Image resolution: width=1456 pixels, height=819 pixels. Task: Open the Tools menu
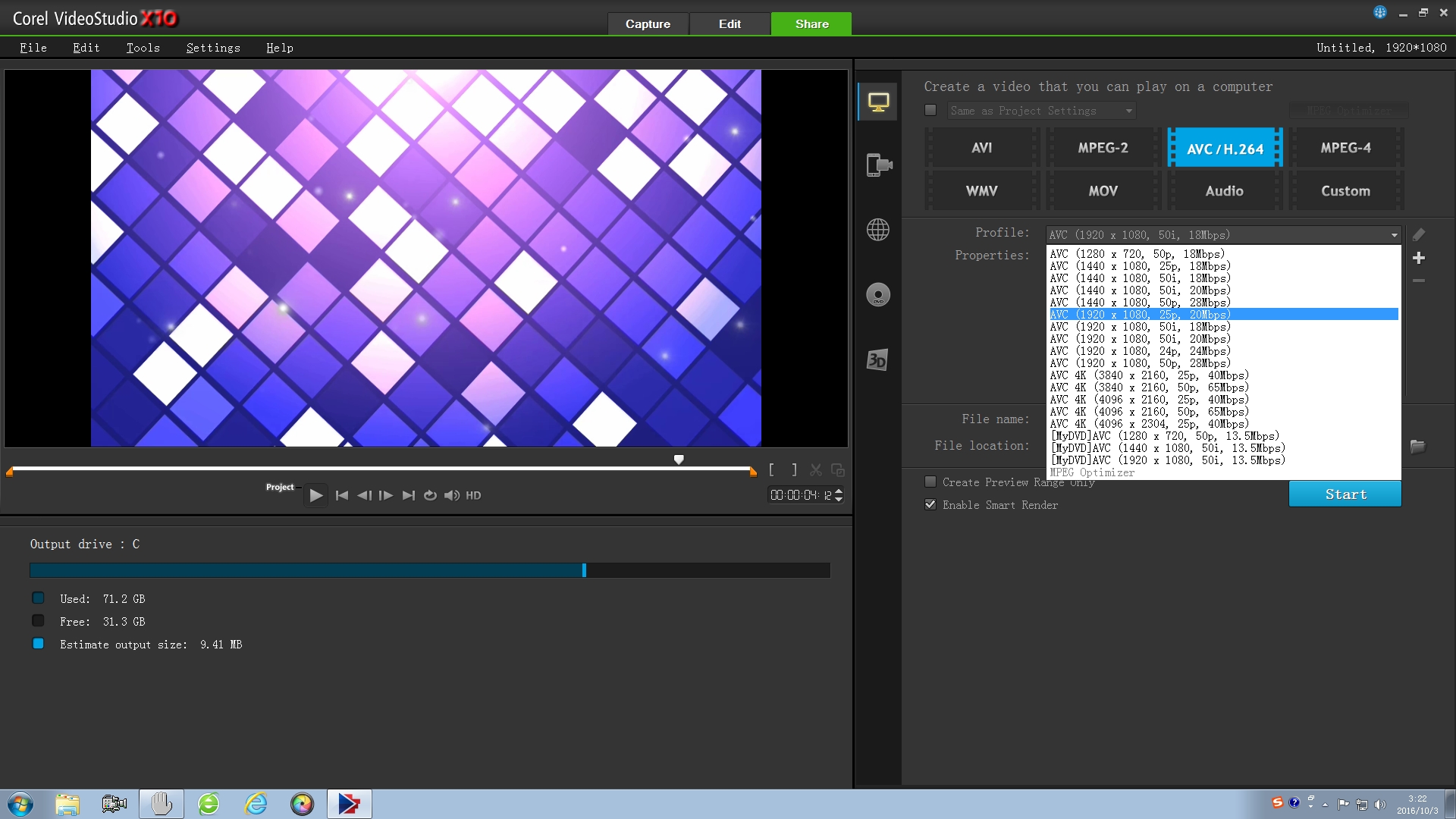click(143, 48)
